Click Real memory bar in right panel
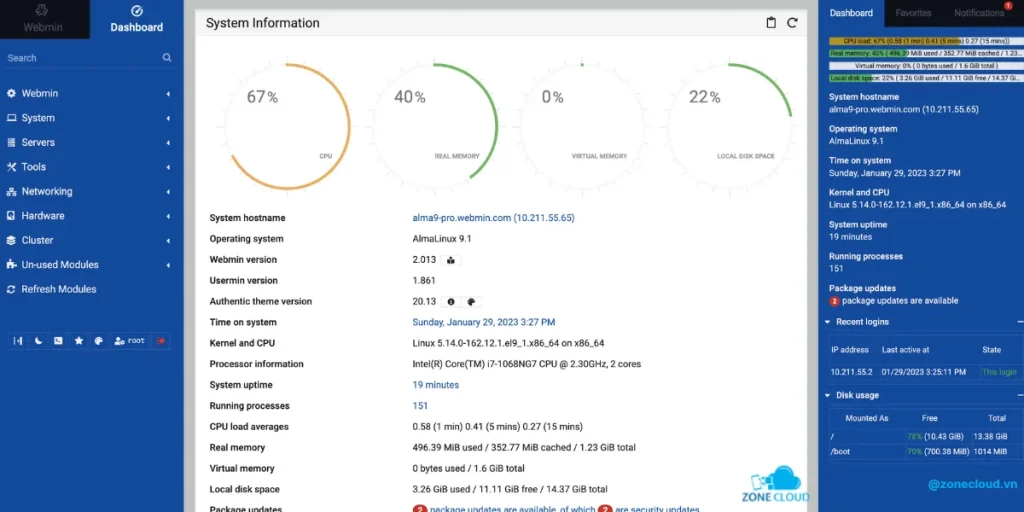1024x512 pixels. (926, 53)
